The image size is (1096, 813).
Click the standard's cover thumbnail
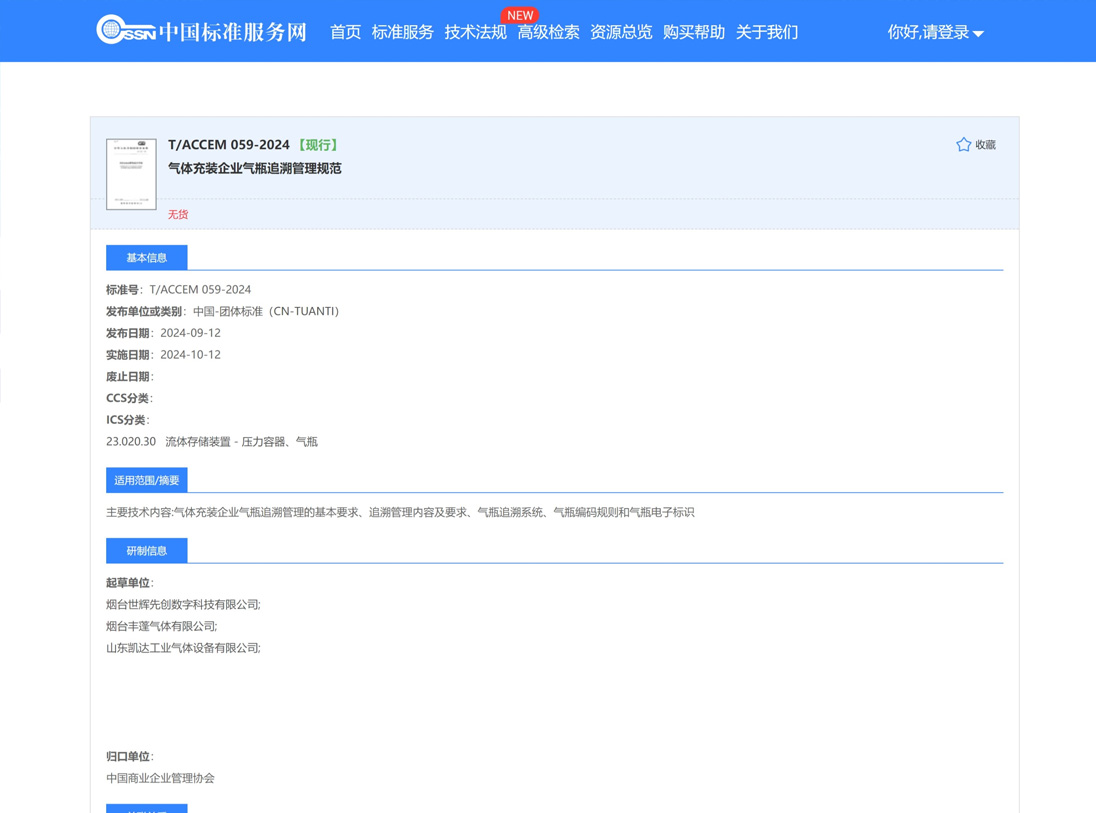pos(132,174)
